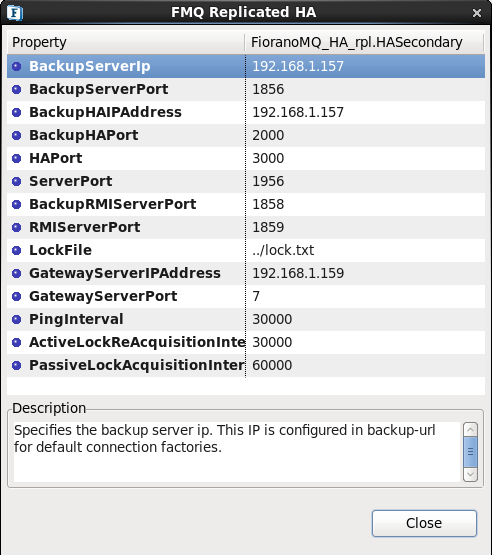Screen dimensions: 492x555
Task: Click the bullet icon next to HAPort
Action: 17,158
